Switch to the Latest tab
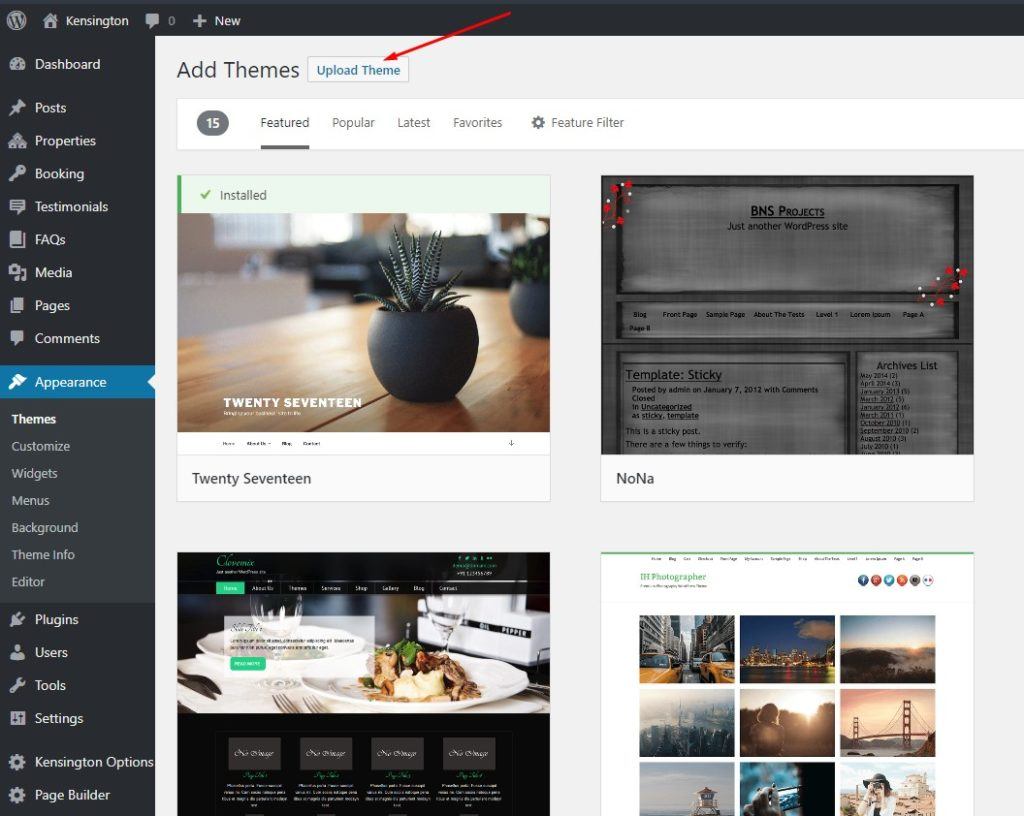The image size is (1024, 816). 413,123
